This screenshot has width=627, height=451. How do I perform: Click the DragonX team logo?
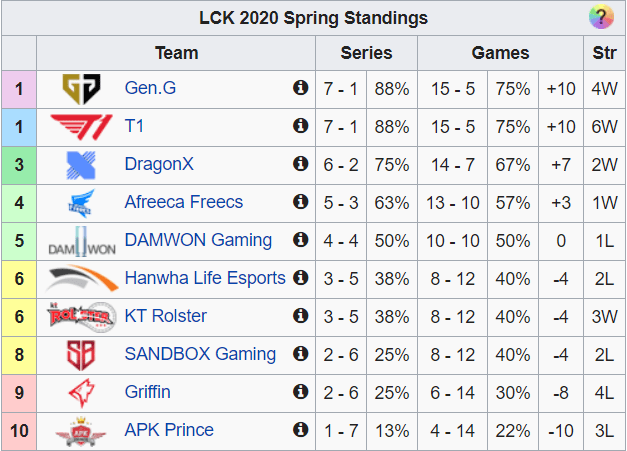(x=80, y=164)
